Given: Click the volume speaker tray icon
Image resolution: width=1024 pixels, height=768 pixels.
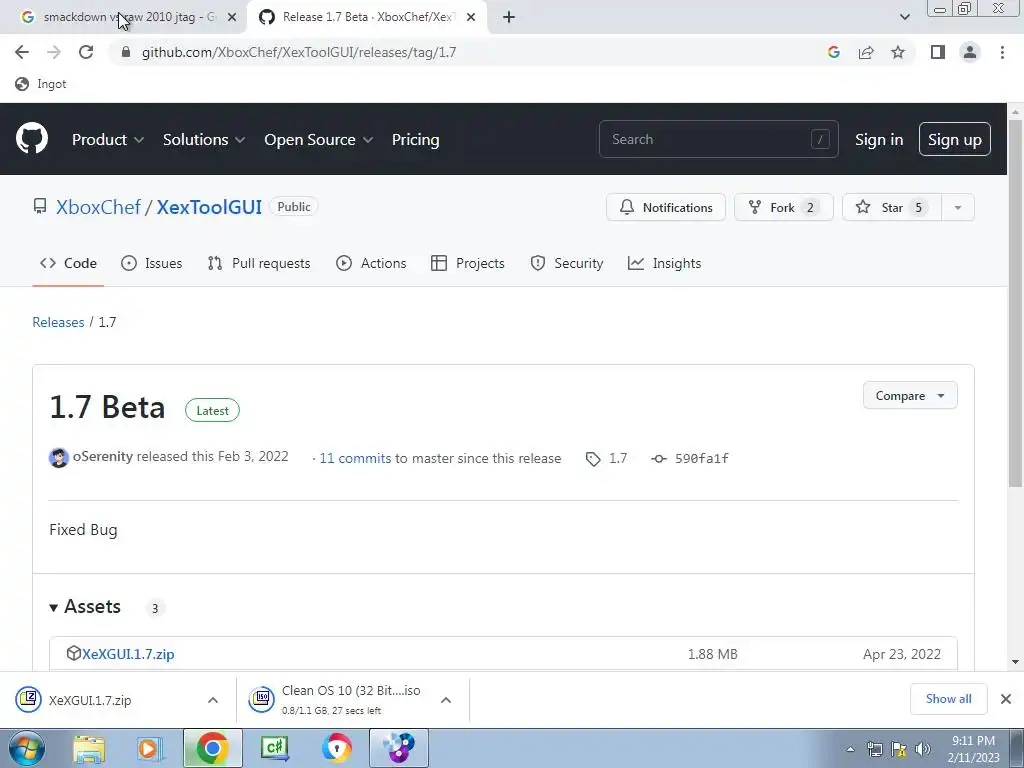Looking at the screenshot, I should coord(922,749).
